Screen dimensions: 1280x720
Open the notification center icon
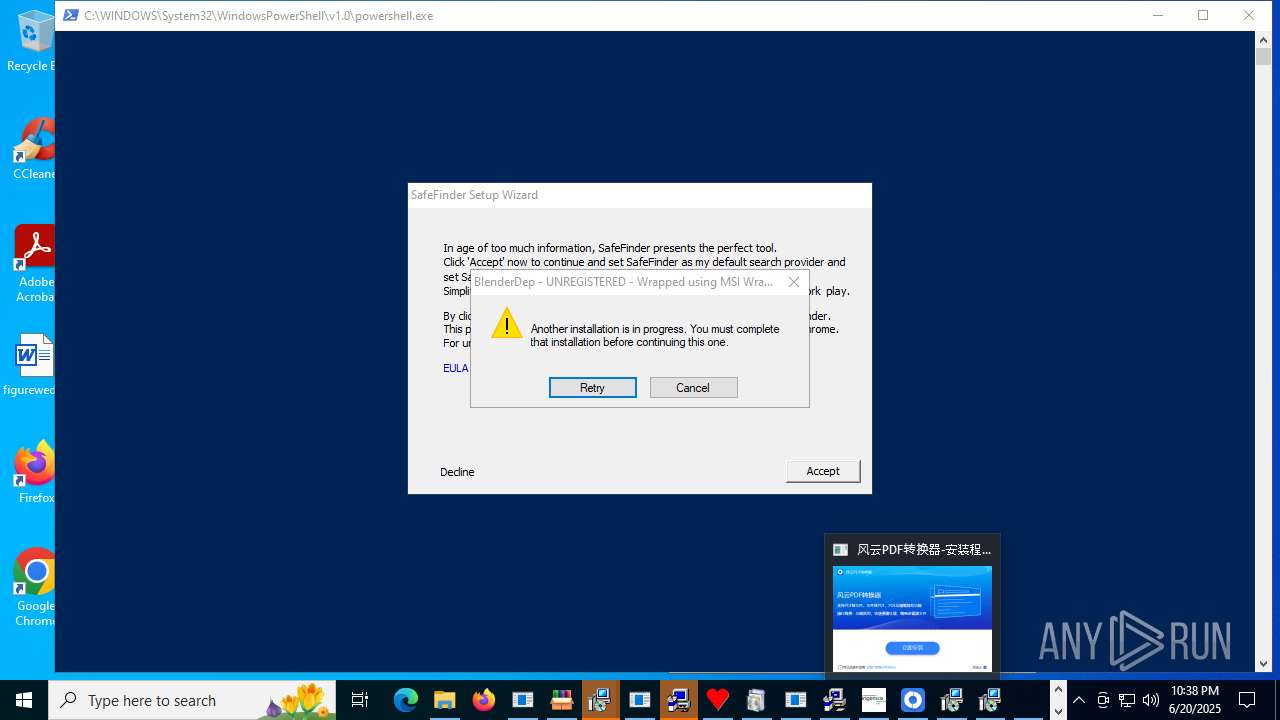pos(1247,700)
